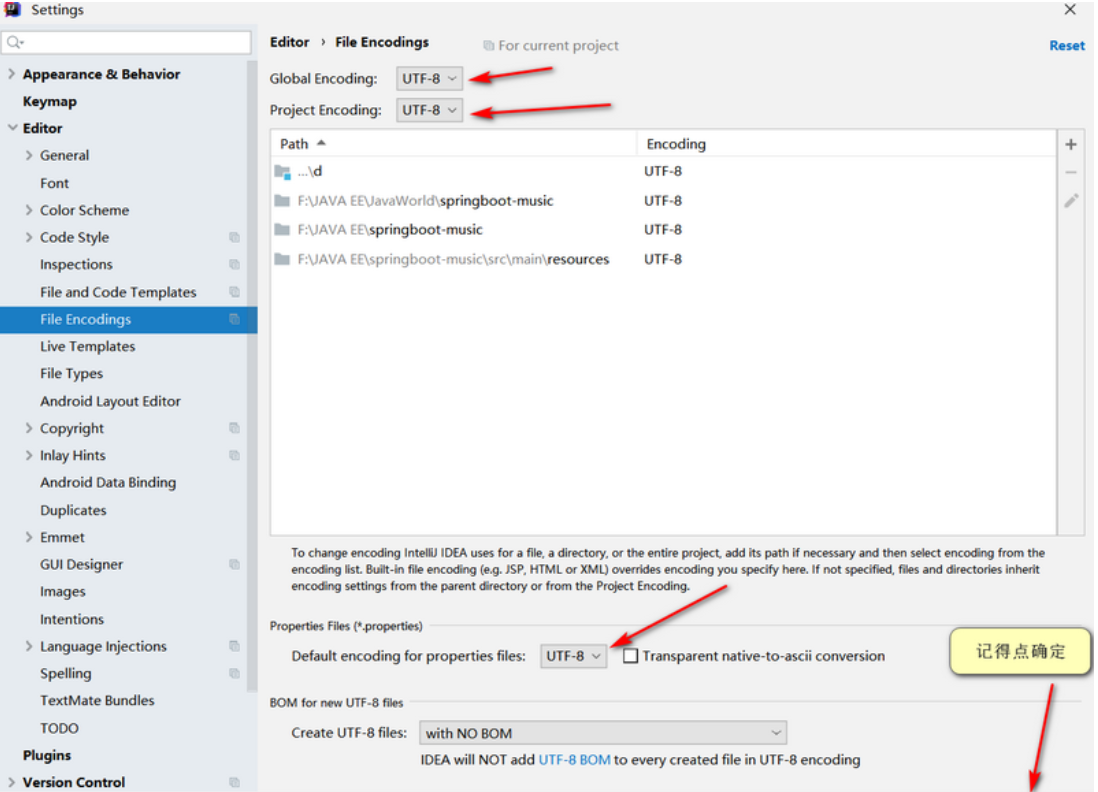Click project-level icon next to Code Style
The width and height of the screenshot is (1098, 792).
(x=234, y=238)
